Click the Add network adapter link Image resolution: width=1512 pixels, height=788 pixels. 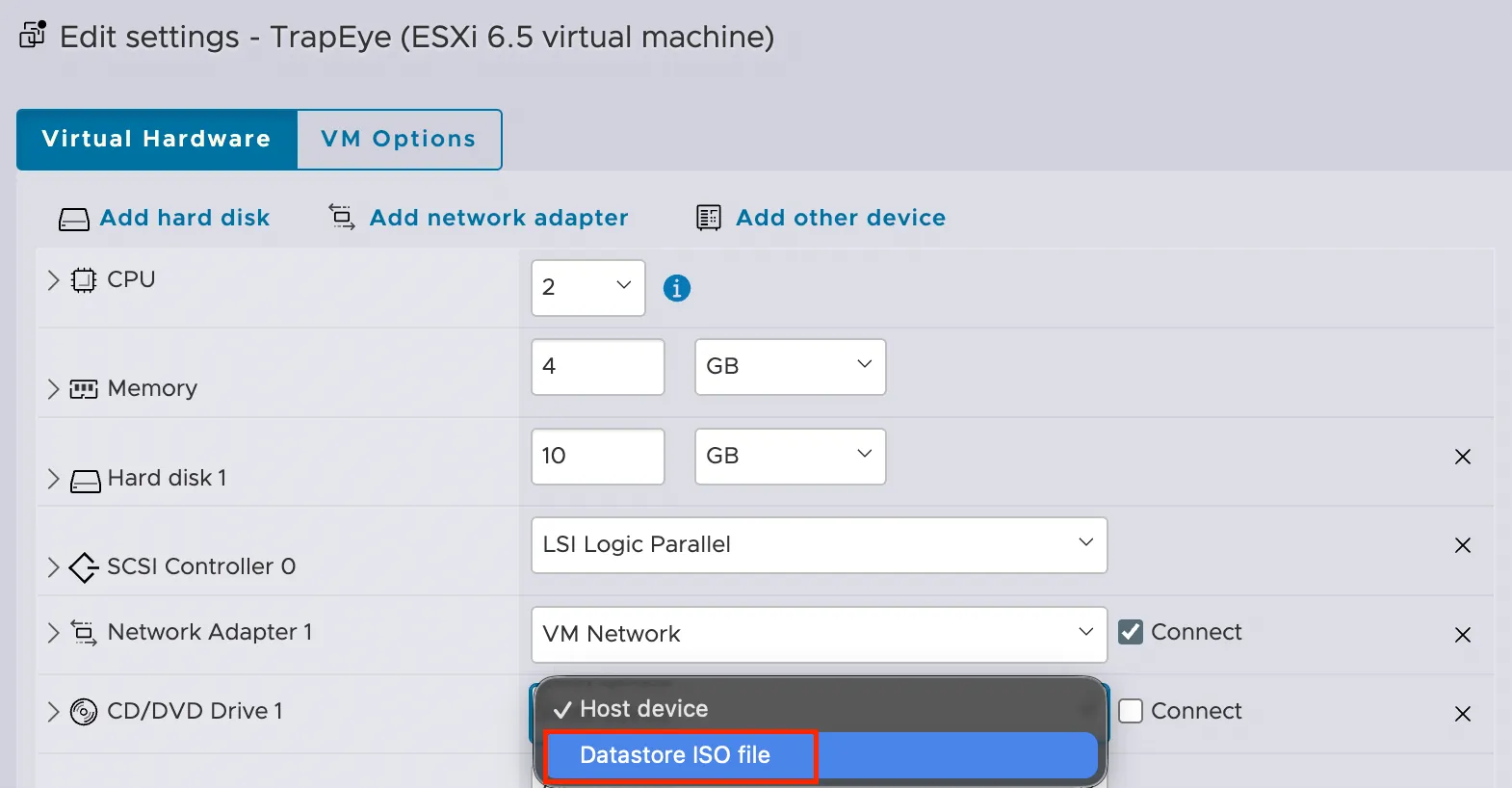point(499,219)
